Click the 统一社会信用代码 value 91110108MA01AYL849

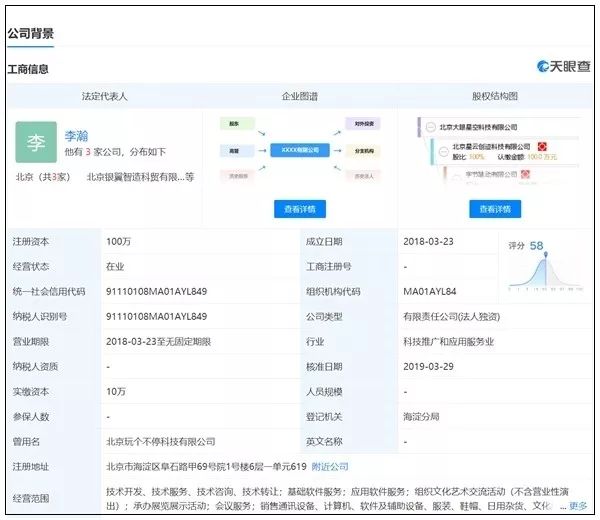(x=156, y=291)
